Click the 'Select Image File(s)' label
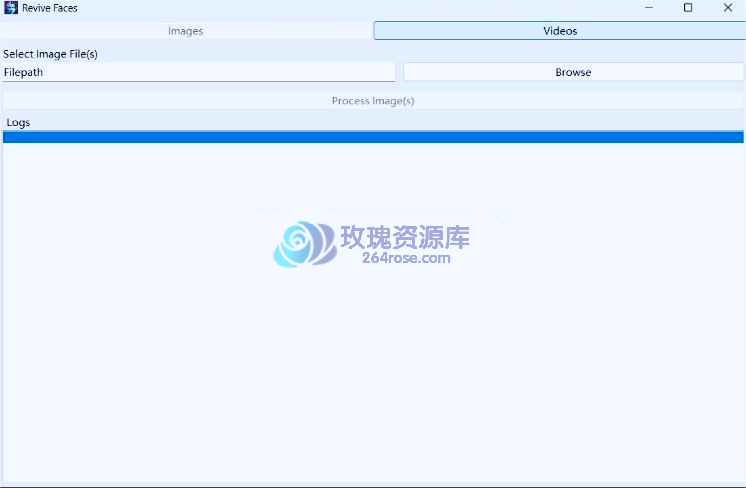746x488 pixels. (x=50, y=54)
